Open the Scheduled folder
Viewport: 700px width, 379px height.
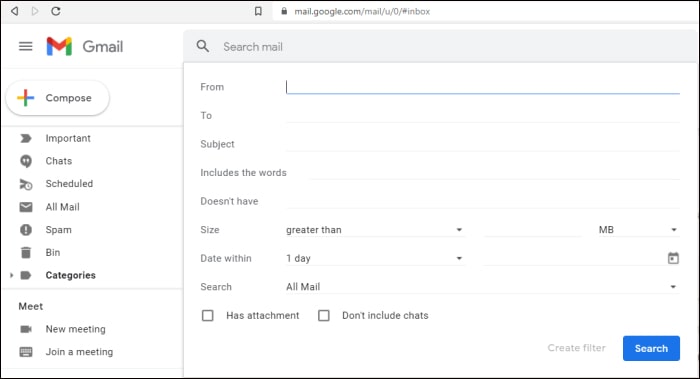point(69,184)
